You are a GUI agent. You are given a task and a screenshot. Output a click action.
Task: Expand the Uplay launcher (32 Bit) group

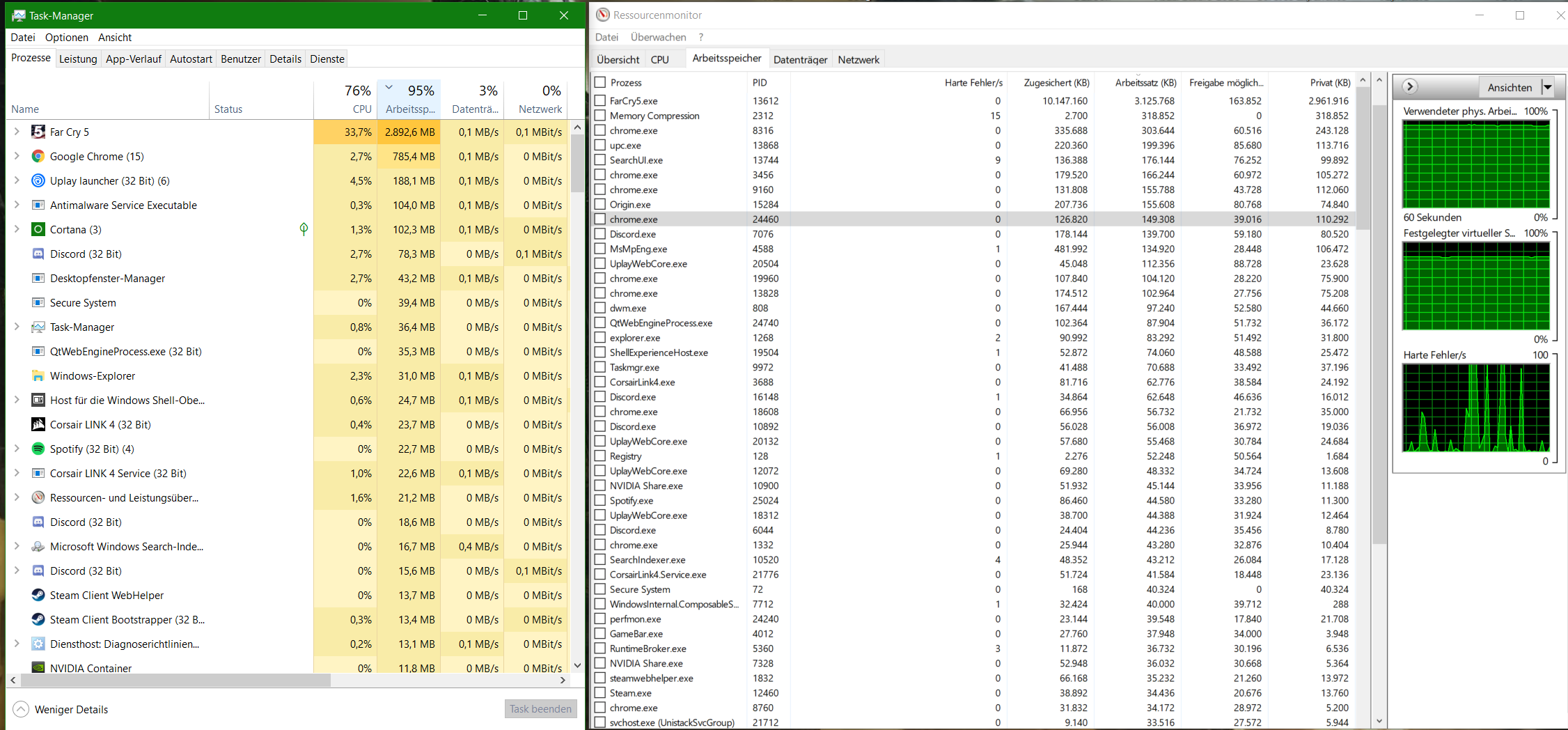click(17, 180)
